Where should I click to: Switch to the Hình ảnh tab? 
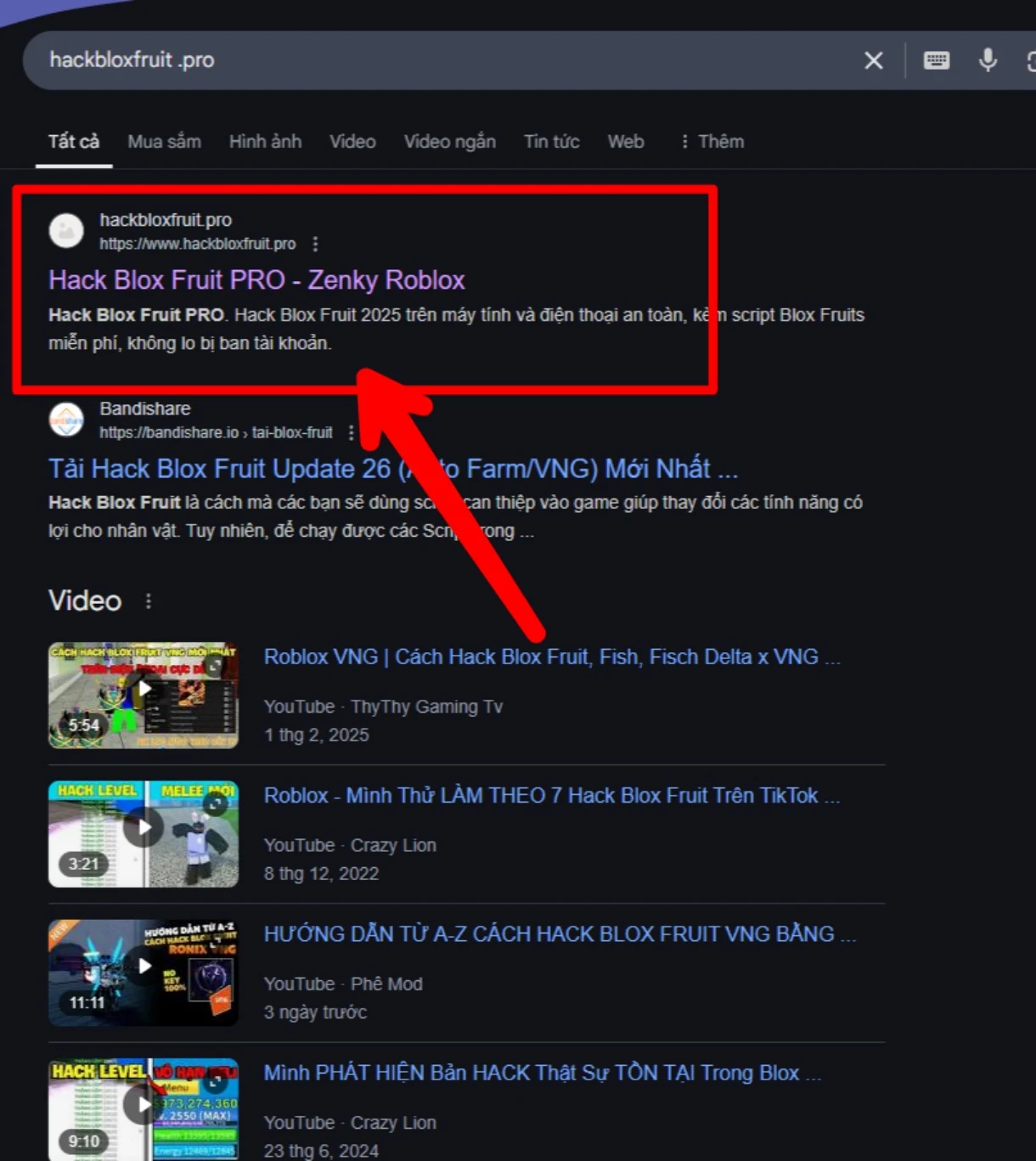pyautogui.click(x=265, y=141)
